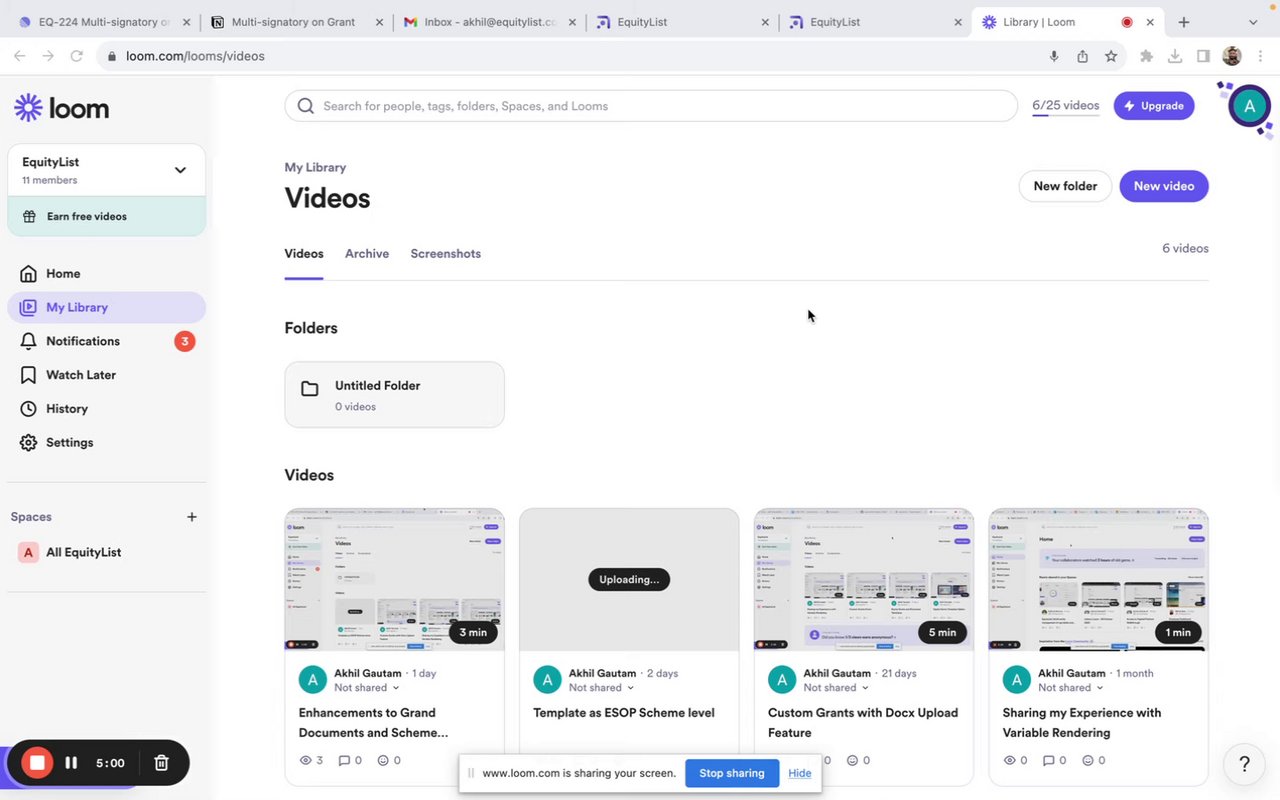
Task: Open the help question mark button
Action: click(1244, 764)
